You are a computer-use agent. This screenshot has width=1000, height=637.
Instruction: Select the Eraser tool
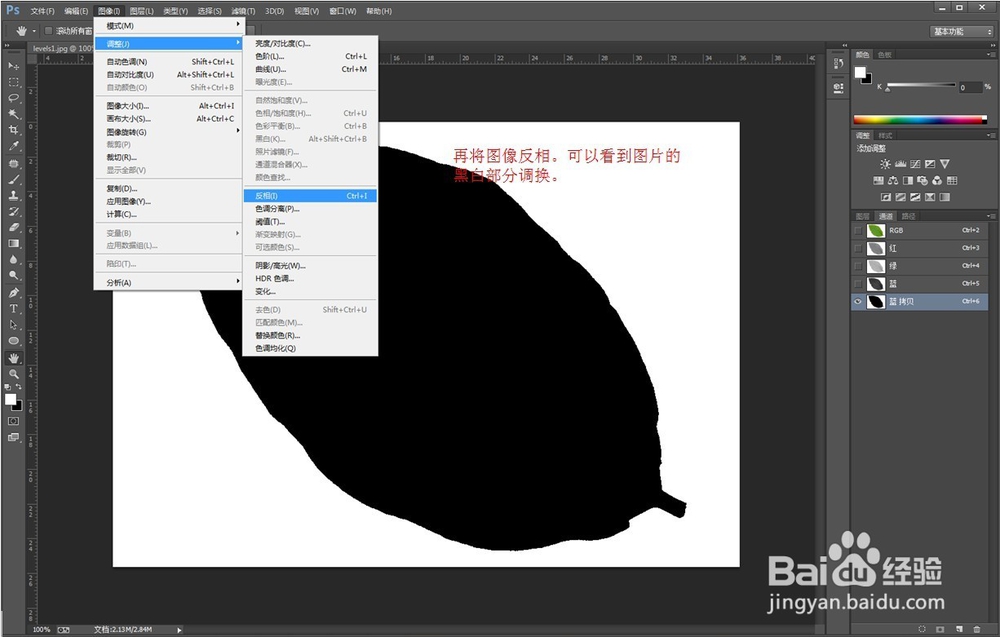(x=13, y=228)
